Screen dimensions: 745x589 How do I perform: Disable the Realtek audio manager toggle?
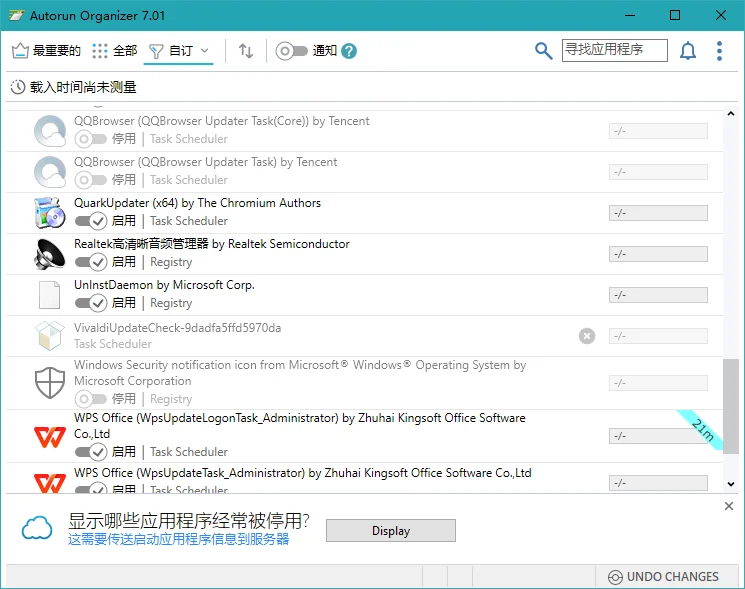click(90, 261)
